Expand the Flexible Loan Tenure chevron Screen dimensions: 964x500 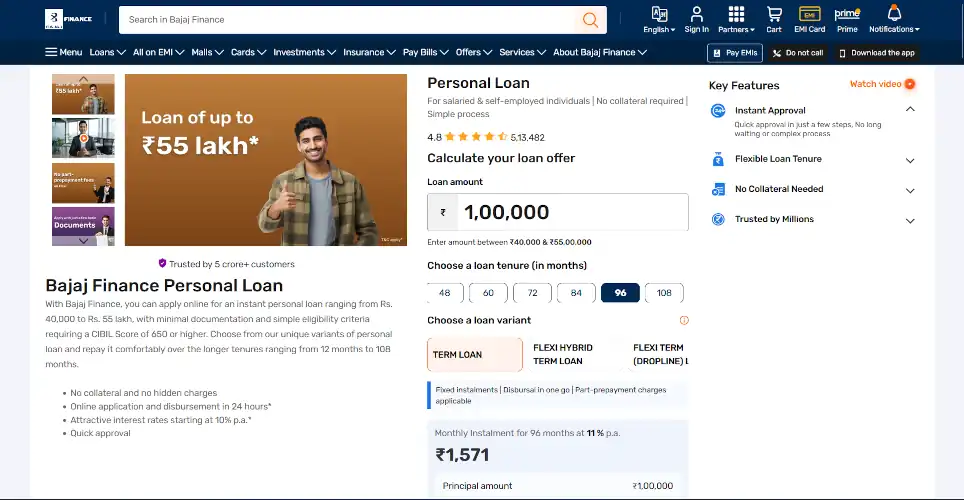point(910,161)
